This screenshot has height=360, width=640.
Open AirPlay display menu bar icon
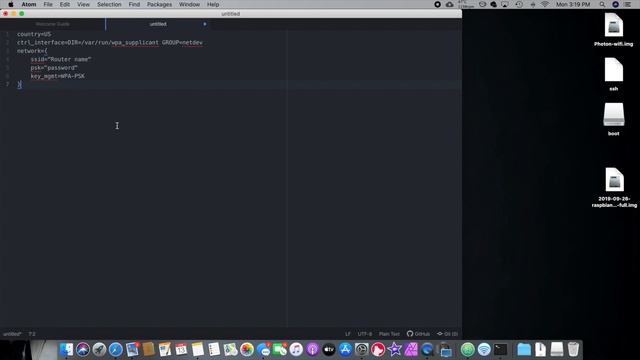pos(505,4)
